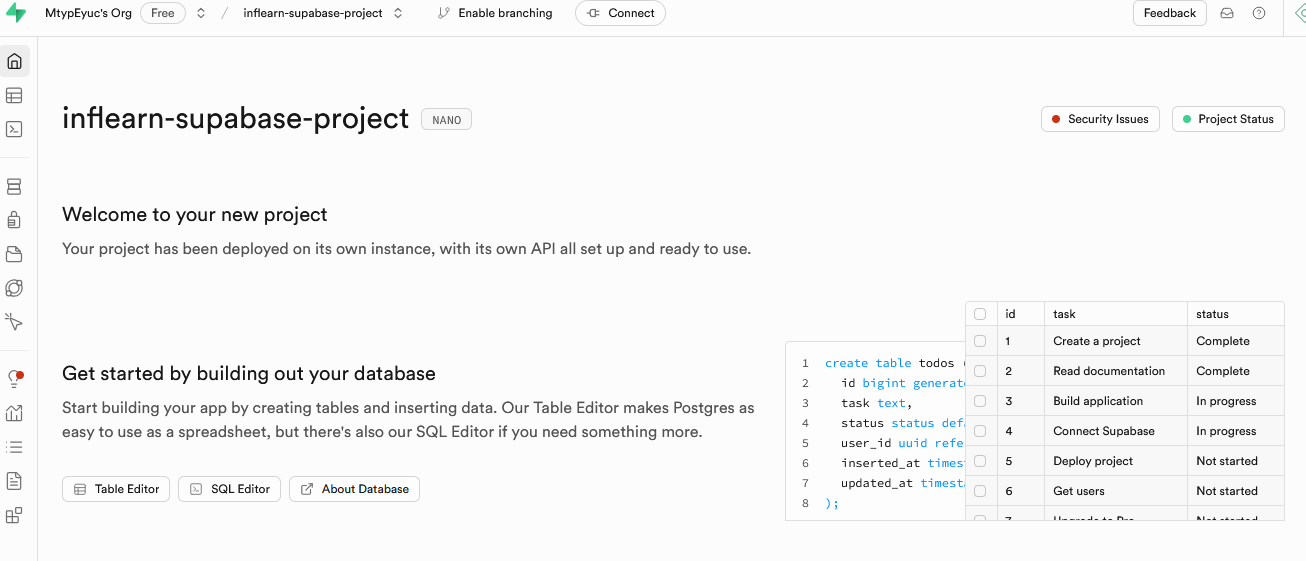Check the Build application row checkbox
The image size is (1306, 561).
click(x=980, y=401)
